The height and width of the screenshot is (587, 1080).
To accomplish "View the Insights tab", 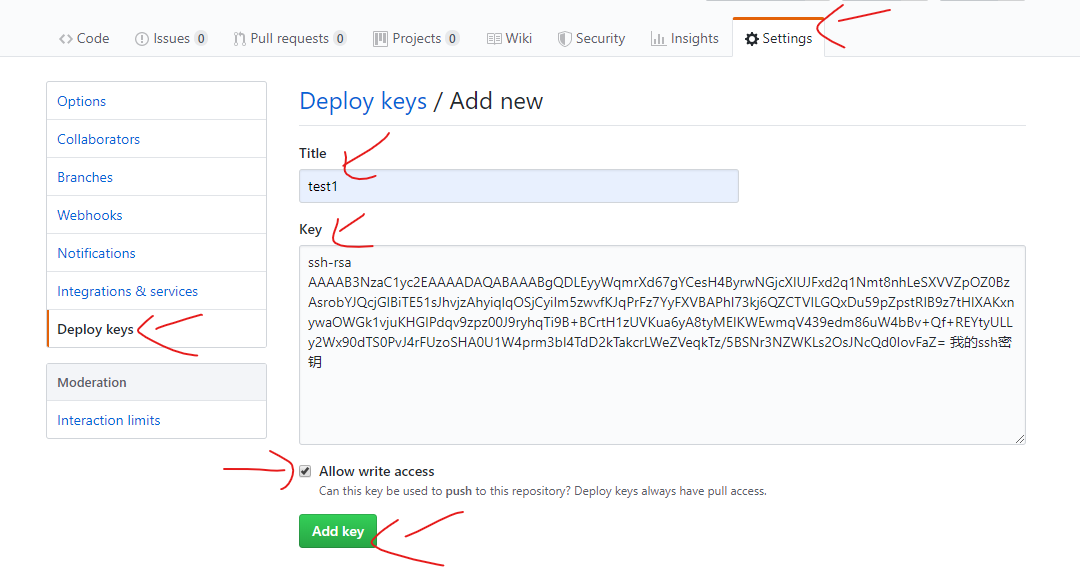I will click(685, 39).
